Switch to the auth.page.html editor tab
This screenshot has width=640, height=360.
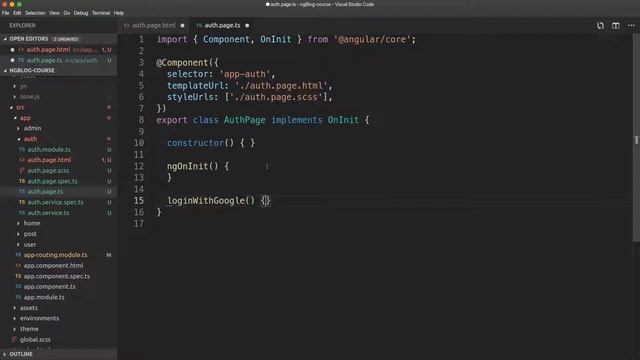(x=154, y=25)
